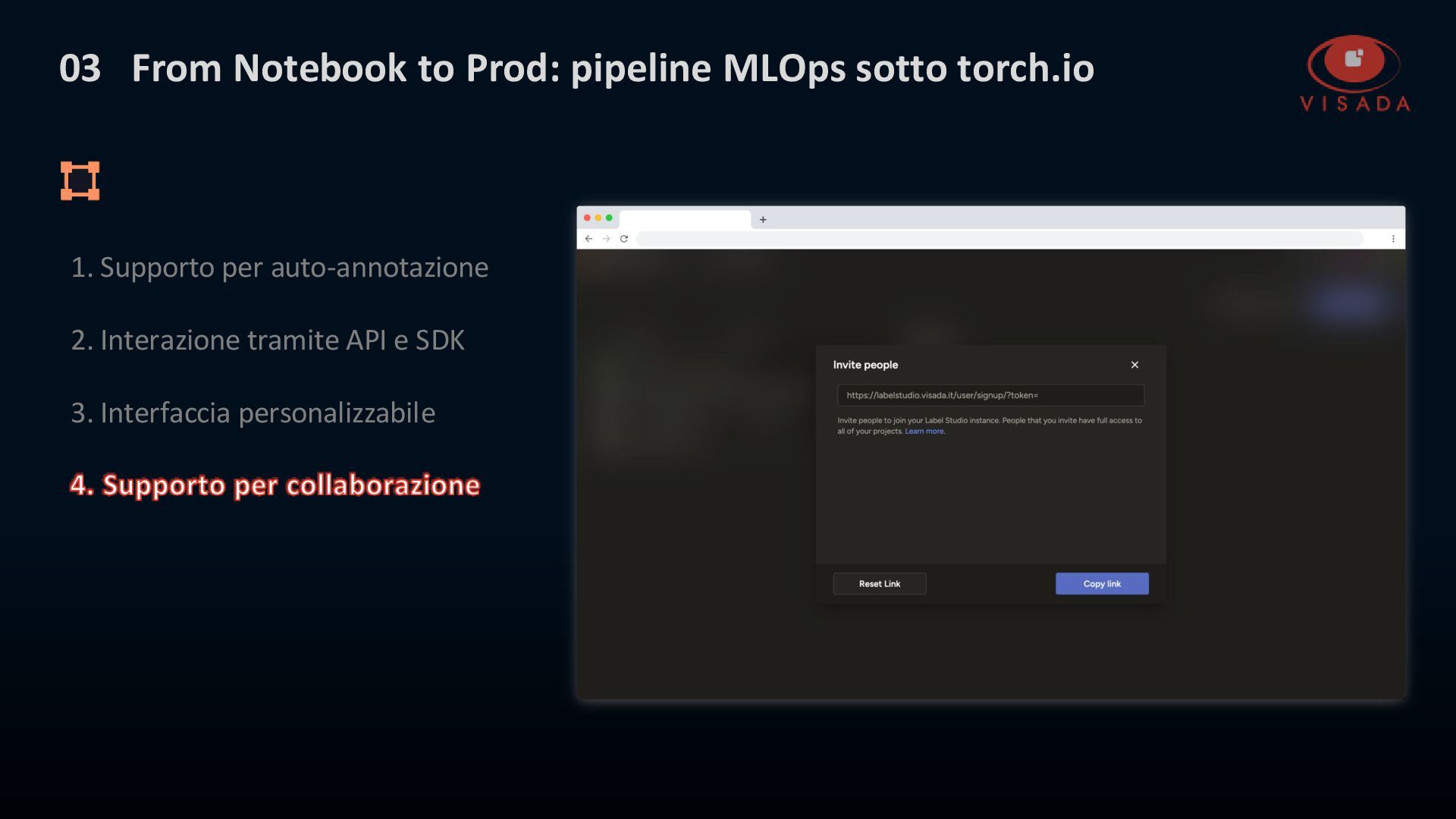Click the VISADA logo
This screenshot has width=1456, height=819.
[x=1355, y=74]
